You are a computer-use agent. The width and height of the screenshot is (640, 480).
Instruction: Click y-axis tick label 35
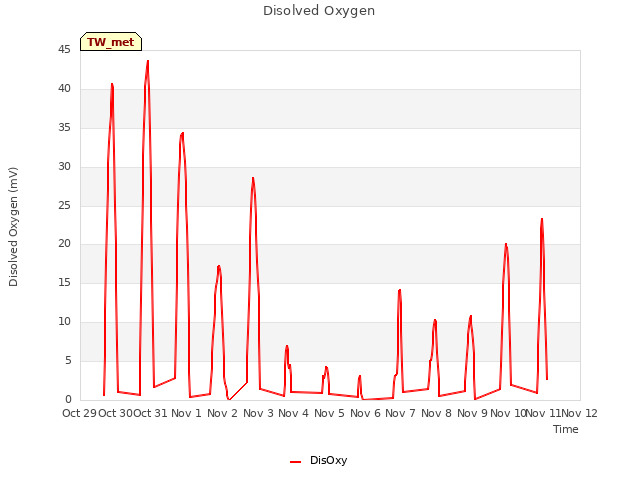pos(64,128)
